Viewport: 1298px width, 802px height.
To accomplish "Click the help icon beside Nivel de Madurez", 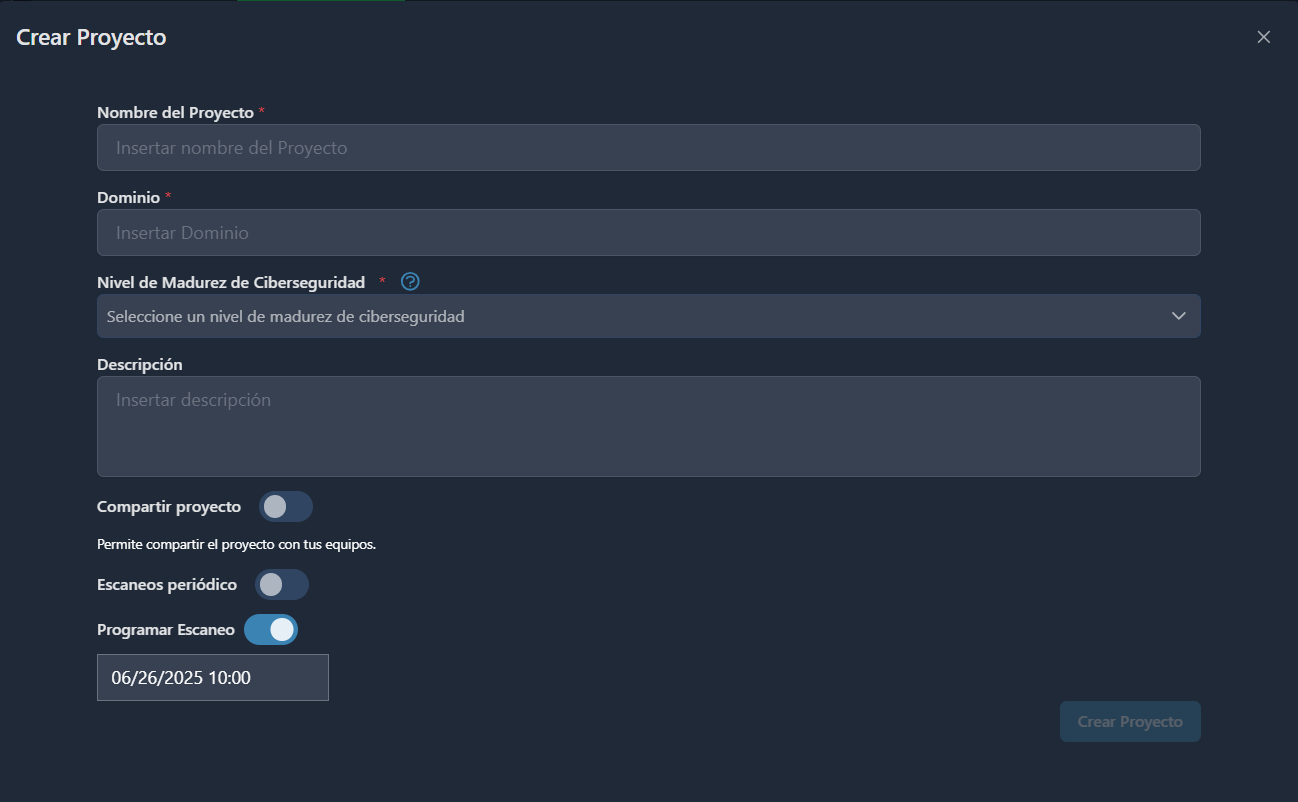I will (x=410, y=282).
